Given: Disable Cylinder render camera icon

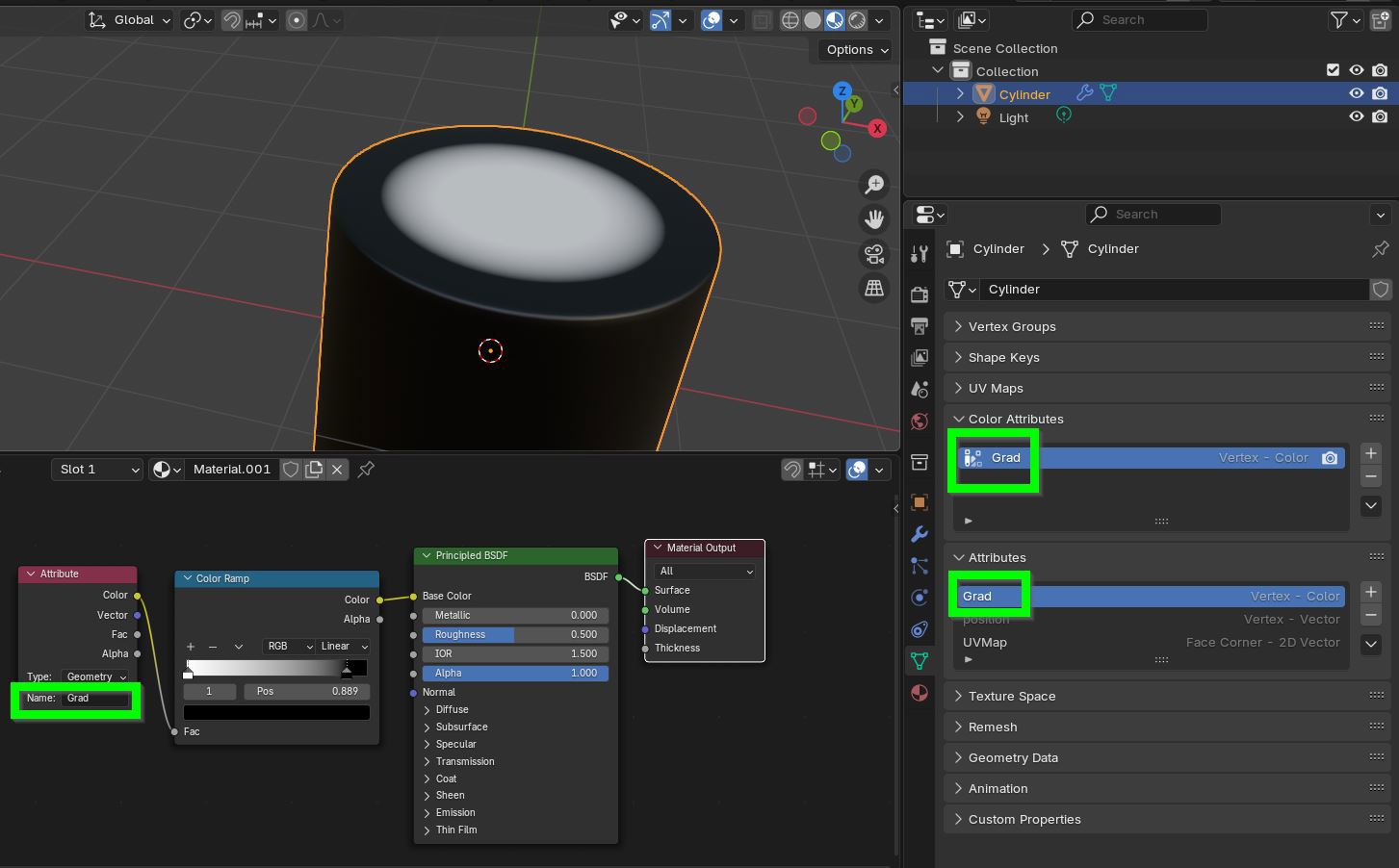Looking at the screenshot, I should point(1380,93).
